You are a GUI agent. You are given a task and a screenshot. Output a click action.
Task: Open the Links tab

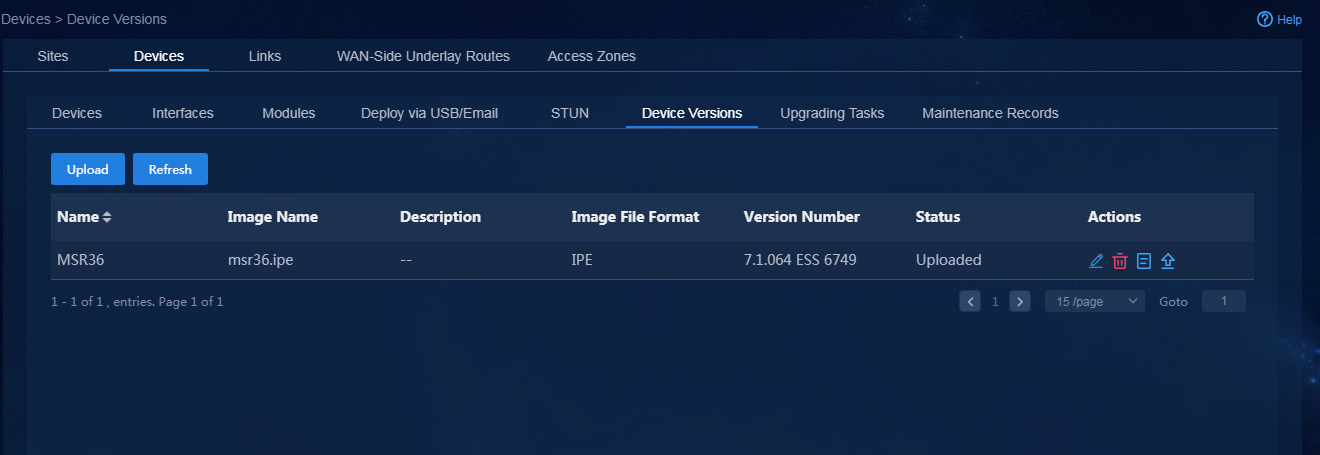click(x=265, y=56)
